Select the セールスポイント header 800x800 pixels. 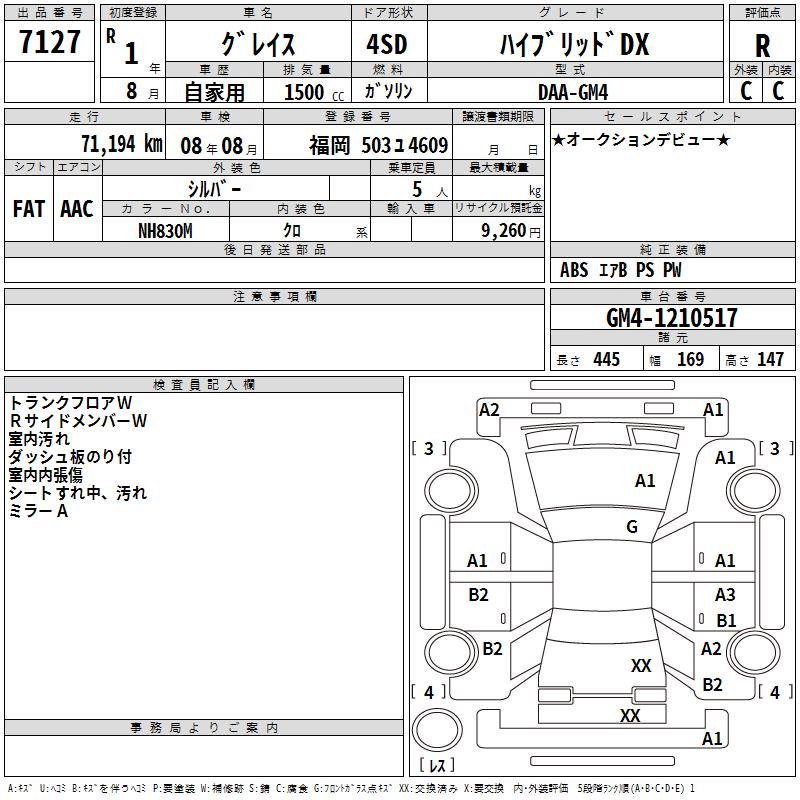(672, 117)
